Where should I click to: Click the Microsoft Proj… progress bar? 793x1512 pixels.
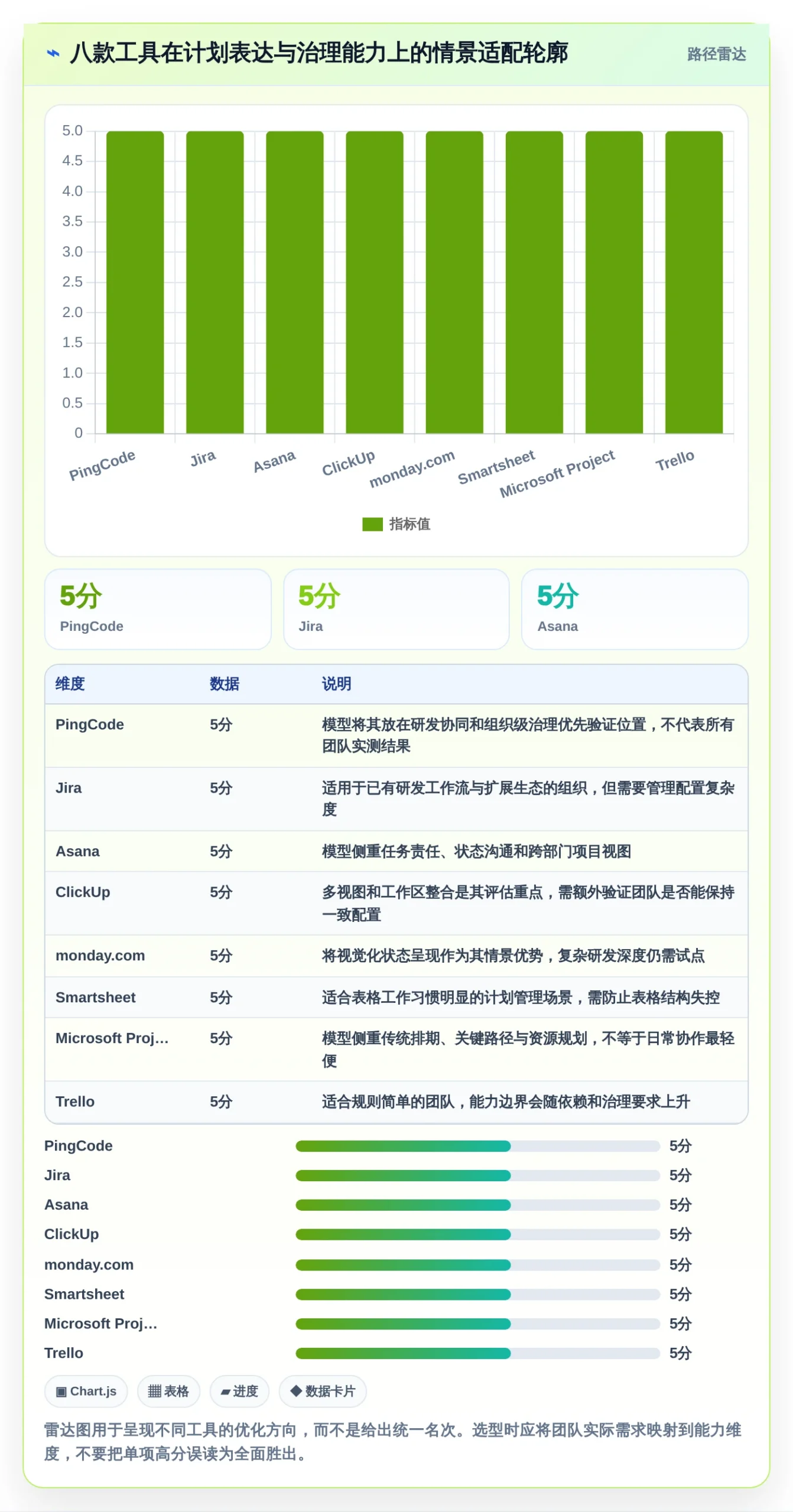tap(477, 1324)
